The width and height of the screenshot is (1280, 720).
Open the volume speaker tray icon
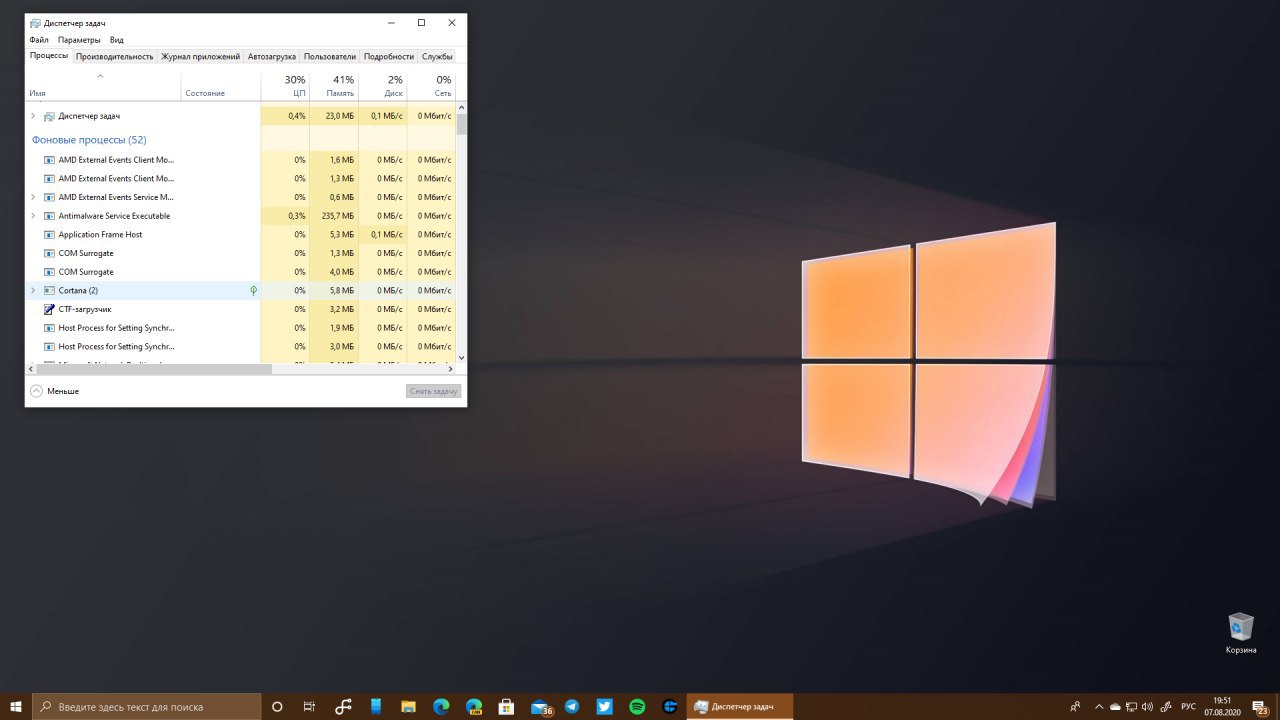pyautogui.click(x=1147, y=706)
